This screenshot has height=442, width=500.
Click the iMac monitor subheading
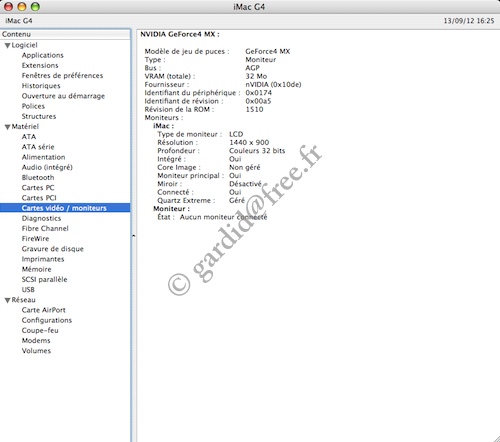point(163,126)
